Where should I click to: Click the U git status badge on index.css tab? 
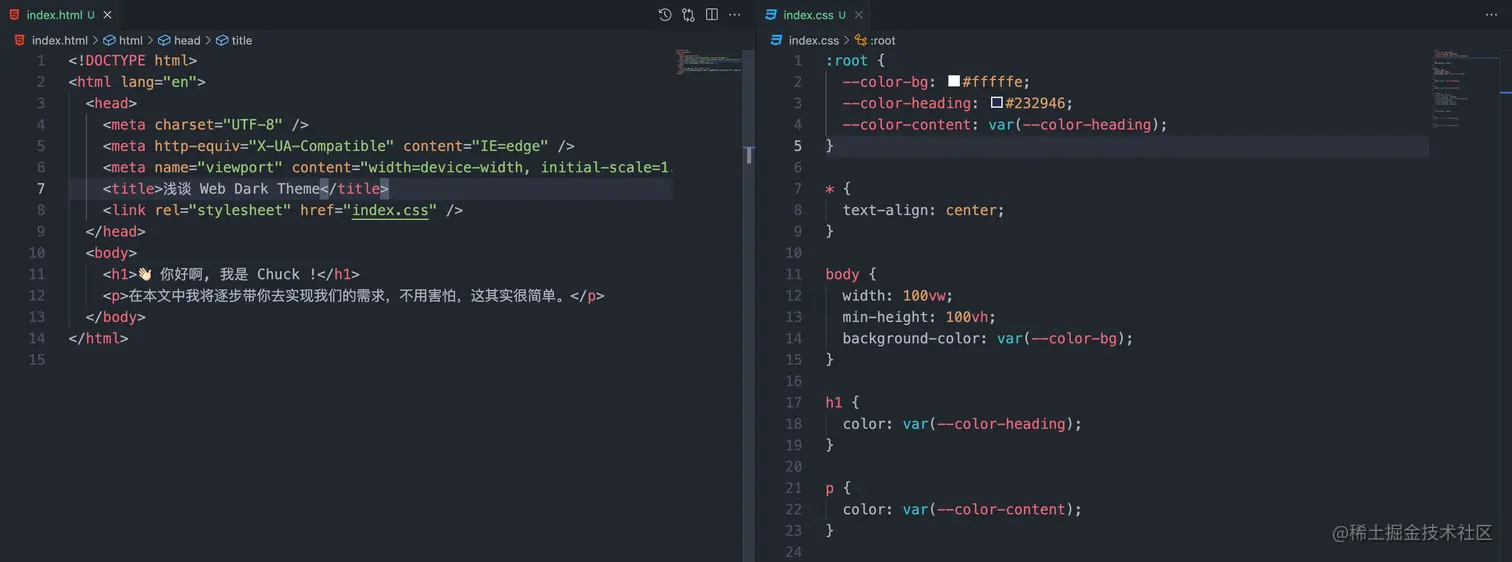pos(842,15)
